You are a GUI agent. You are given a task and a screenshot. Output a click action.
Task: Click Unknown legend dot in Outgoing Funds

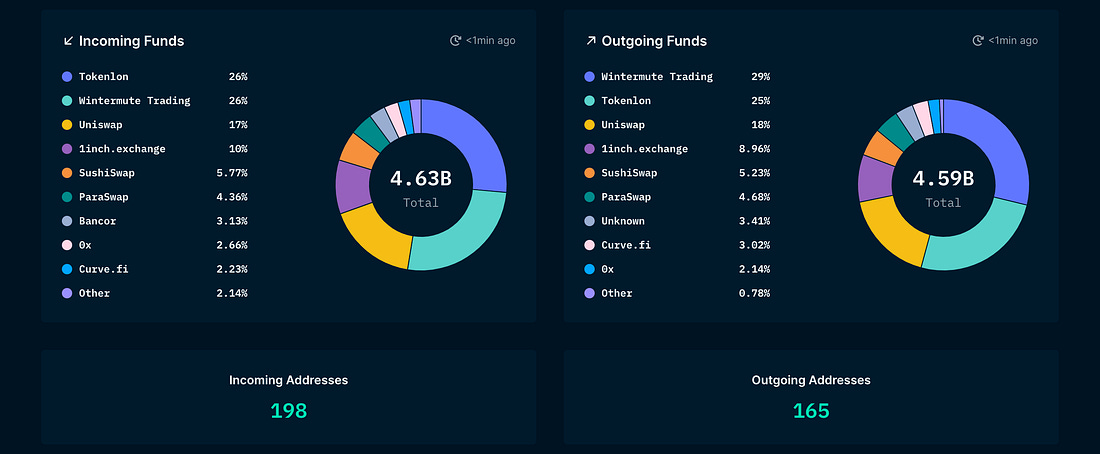tap(590, 221)
